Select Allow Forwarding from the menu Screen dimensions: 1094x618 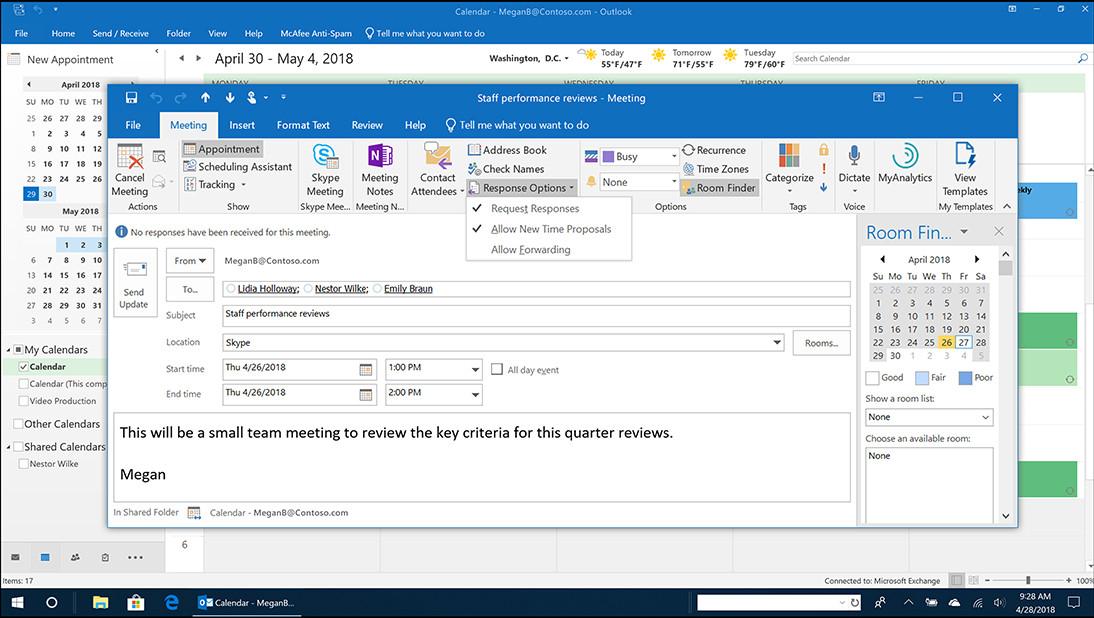pyautogui.click(x=528, y=248)
